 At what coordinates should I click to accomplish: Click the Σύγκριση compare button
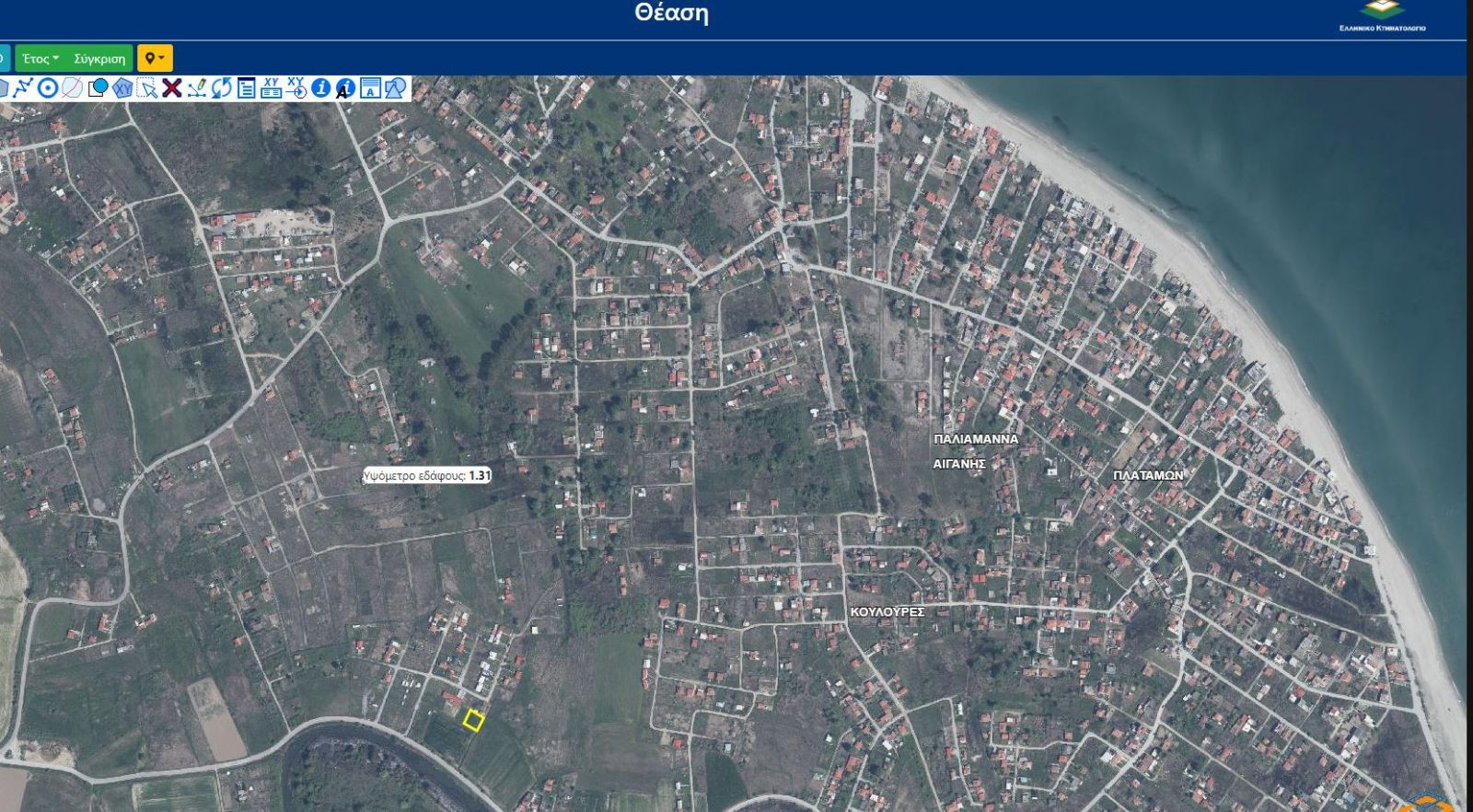99,59
